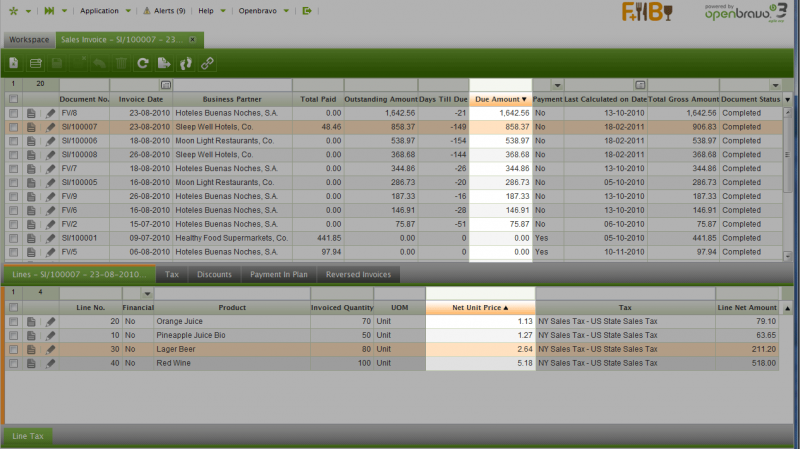Click the link chain toolbar icon
Image resolution: width=800 pixels, height=449 pixels.
(208, 63)
